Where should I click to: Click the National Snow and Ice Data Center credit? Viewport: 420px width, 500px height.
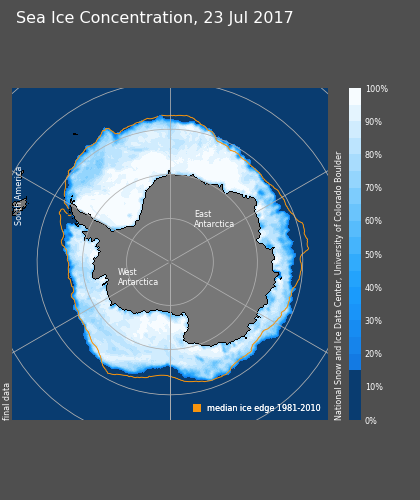pos(338,286)
